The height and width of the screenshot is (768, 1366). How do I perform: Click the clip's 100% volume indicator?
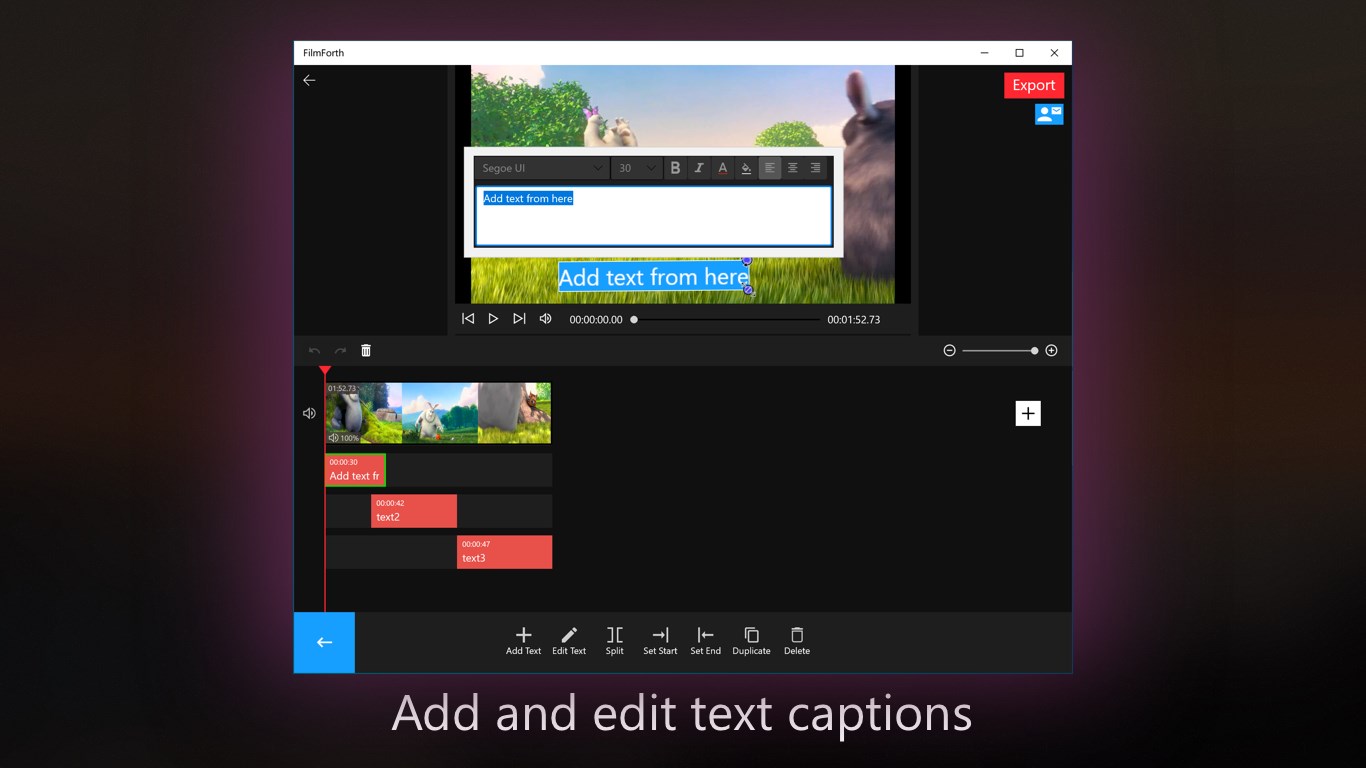(x=344, y=438)
